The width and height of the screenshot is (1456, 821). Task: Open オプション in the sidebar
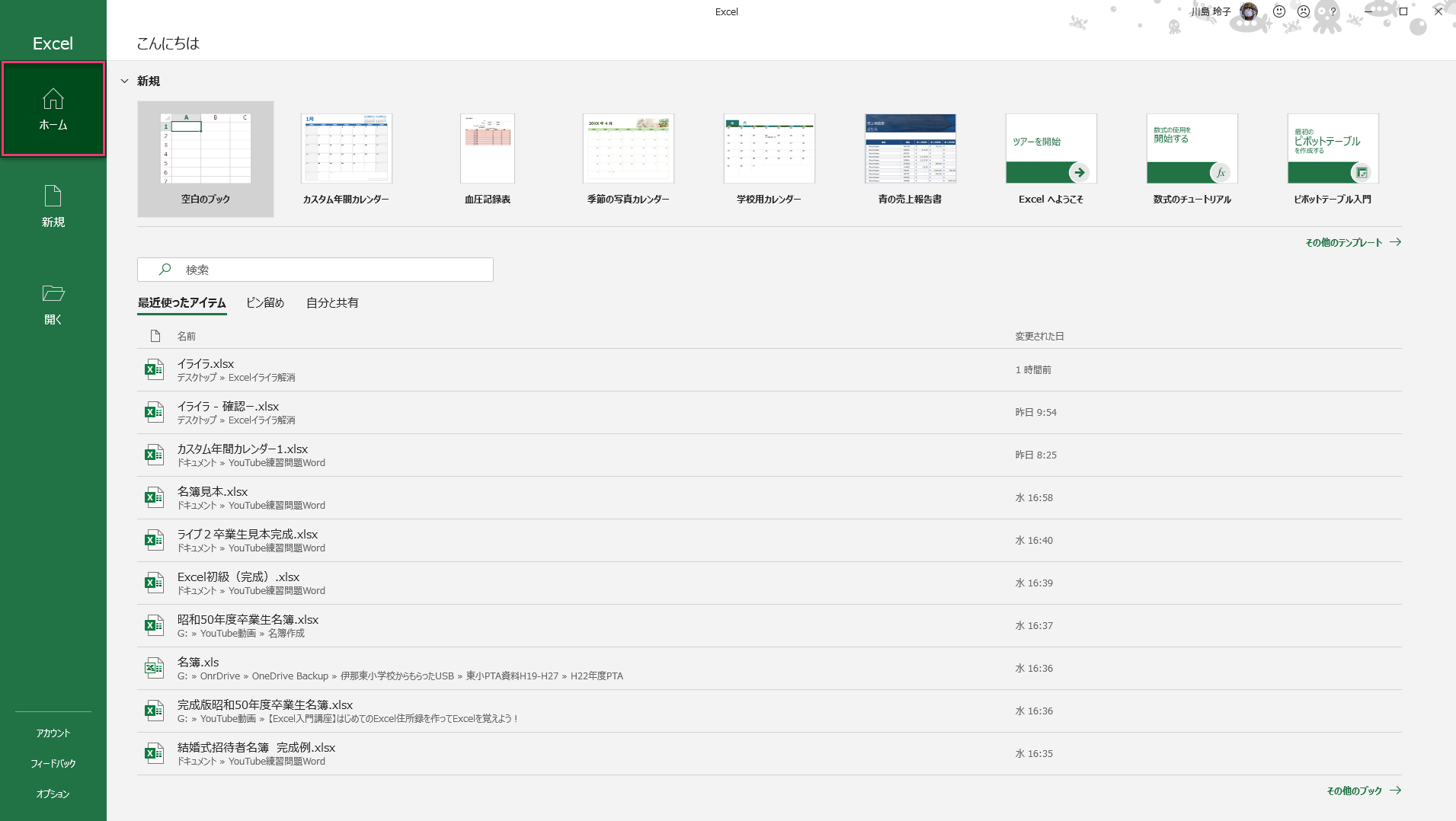(53, 794)
